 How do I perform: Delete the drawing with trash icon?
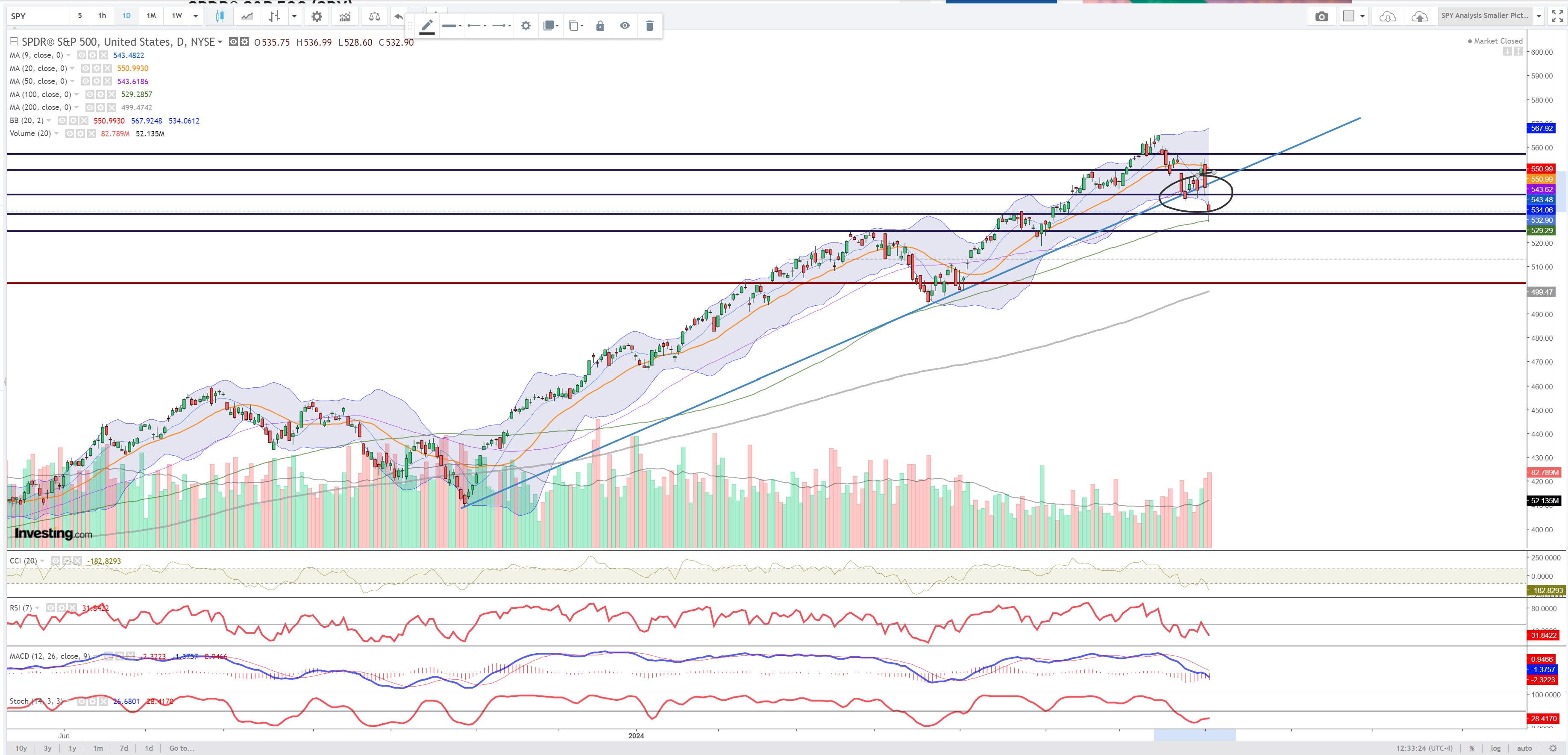649,26
